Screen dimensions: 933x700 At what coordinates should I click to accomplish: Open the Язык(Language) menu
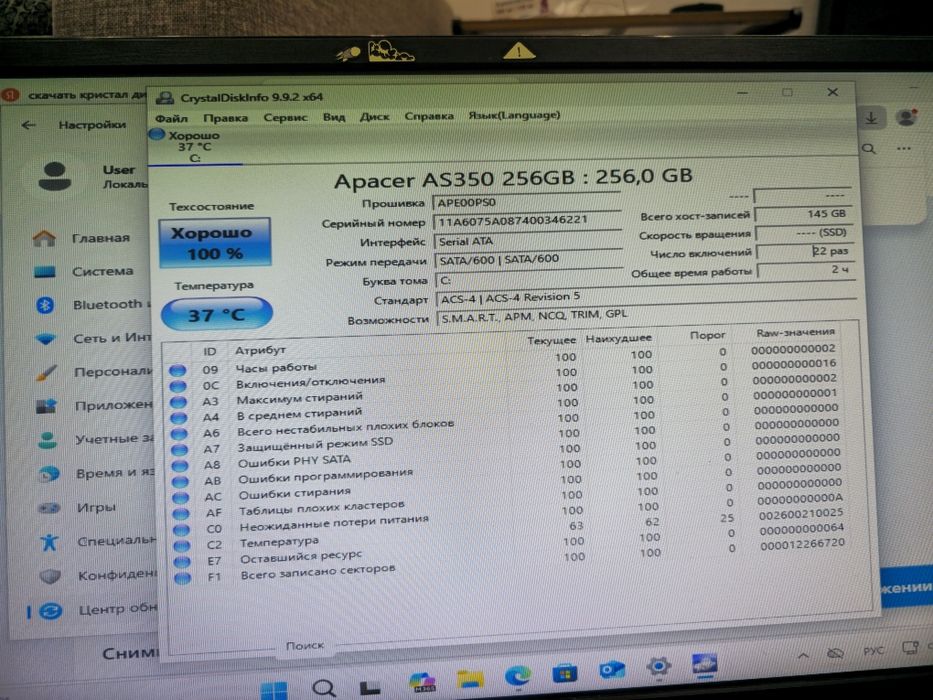point(514,114)
